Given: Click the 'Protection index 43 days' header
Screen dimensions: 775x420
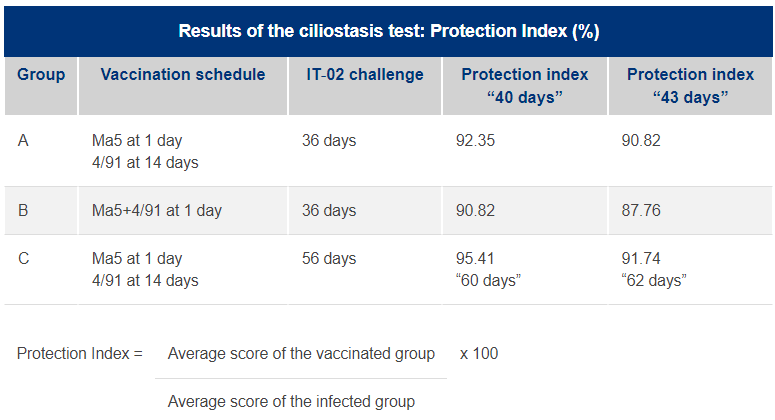Looking at the screenshot, I should (690, 85).
